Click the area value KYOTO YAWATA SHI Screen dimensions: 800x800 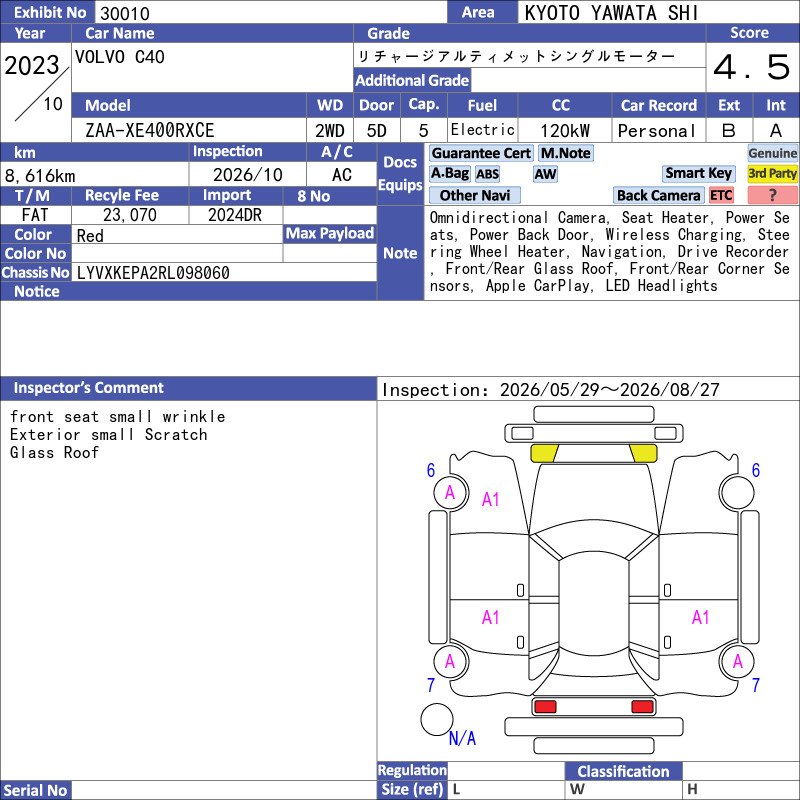coord(611,13)
